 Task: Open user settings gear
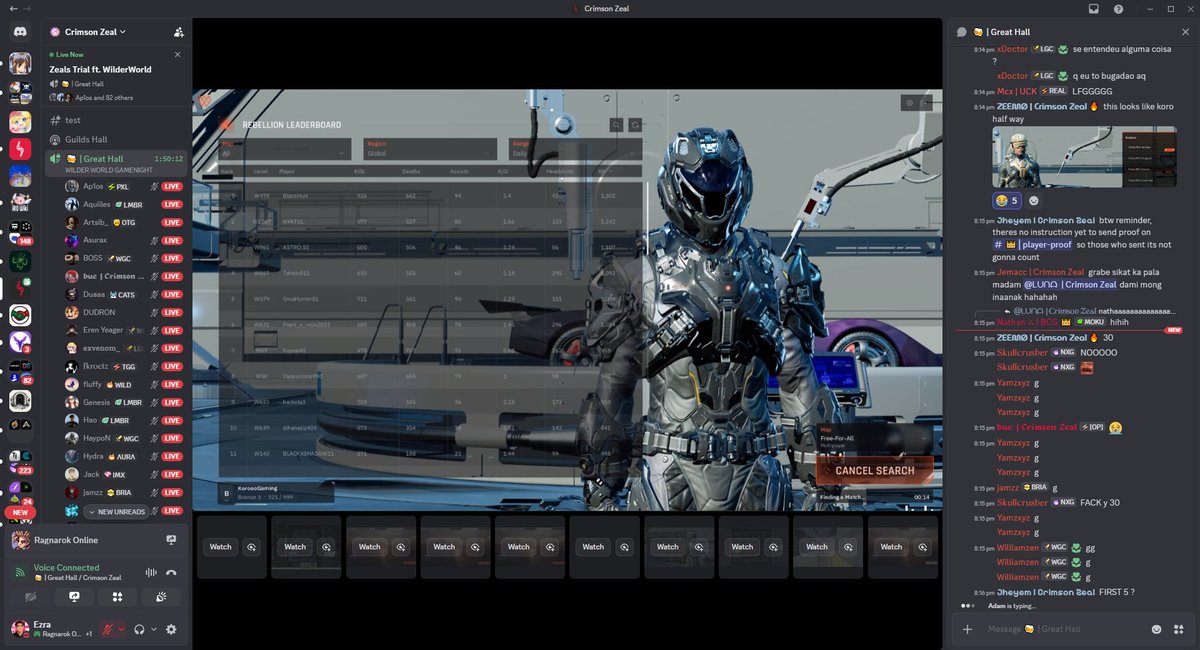(x=171, y=629)
